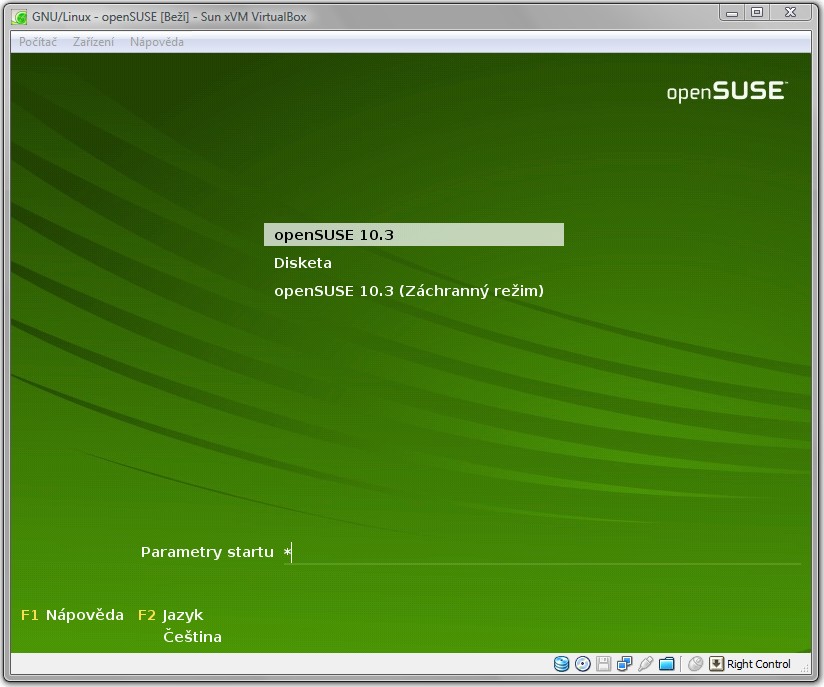824x687 pixels.
Task: Minimize the VirtualBox window
Action: (x=732, y=13)
